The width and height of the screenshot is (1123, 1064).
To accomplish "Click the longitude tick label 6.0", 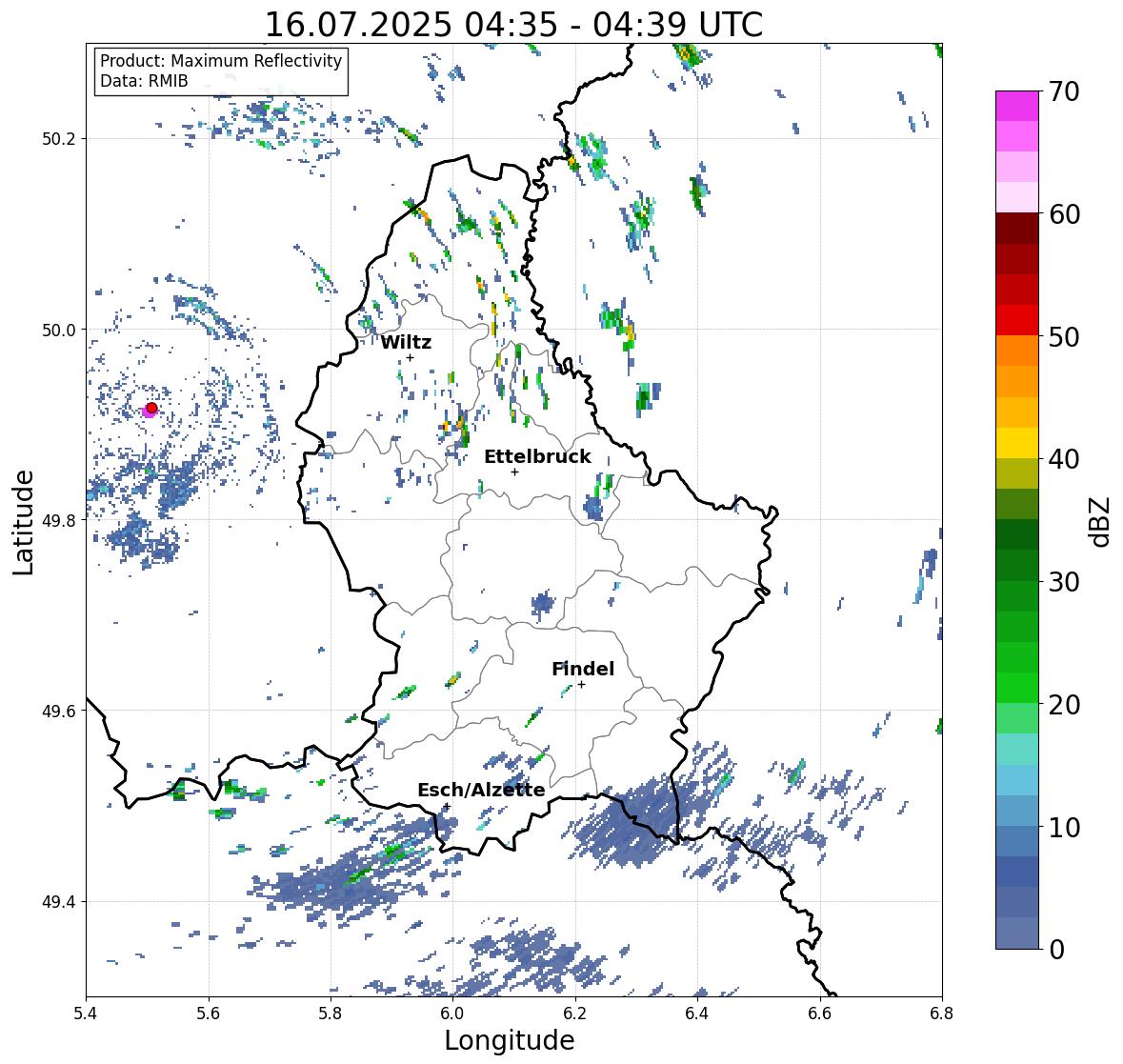I will [452, 1013].
